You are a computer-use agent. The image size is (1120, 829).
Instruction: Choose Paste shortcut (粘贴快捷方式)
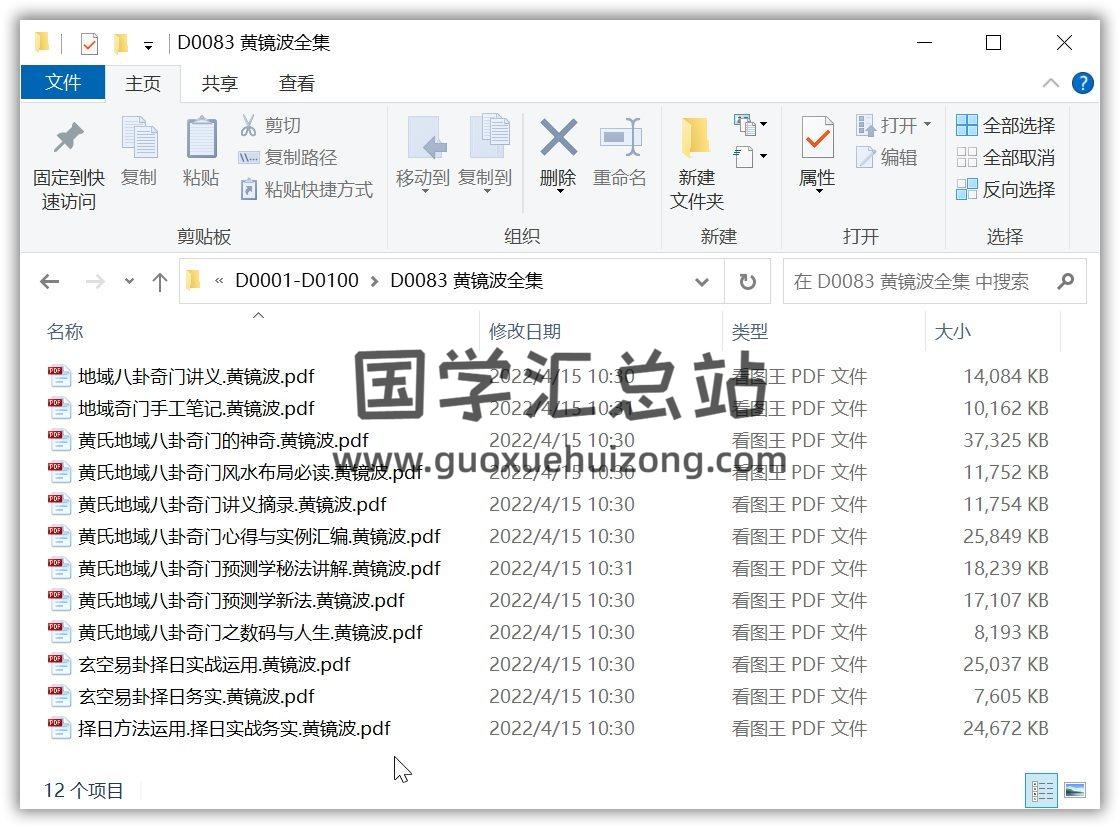coord(306,189)
